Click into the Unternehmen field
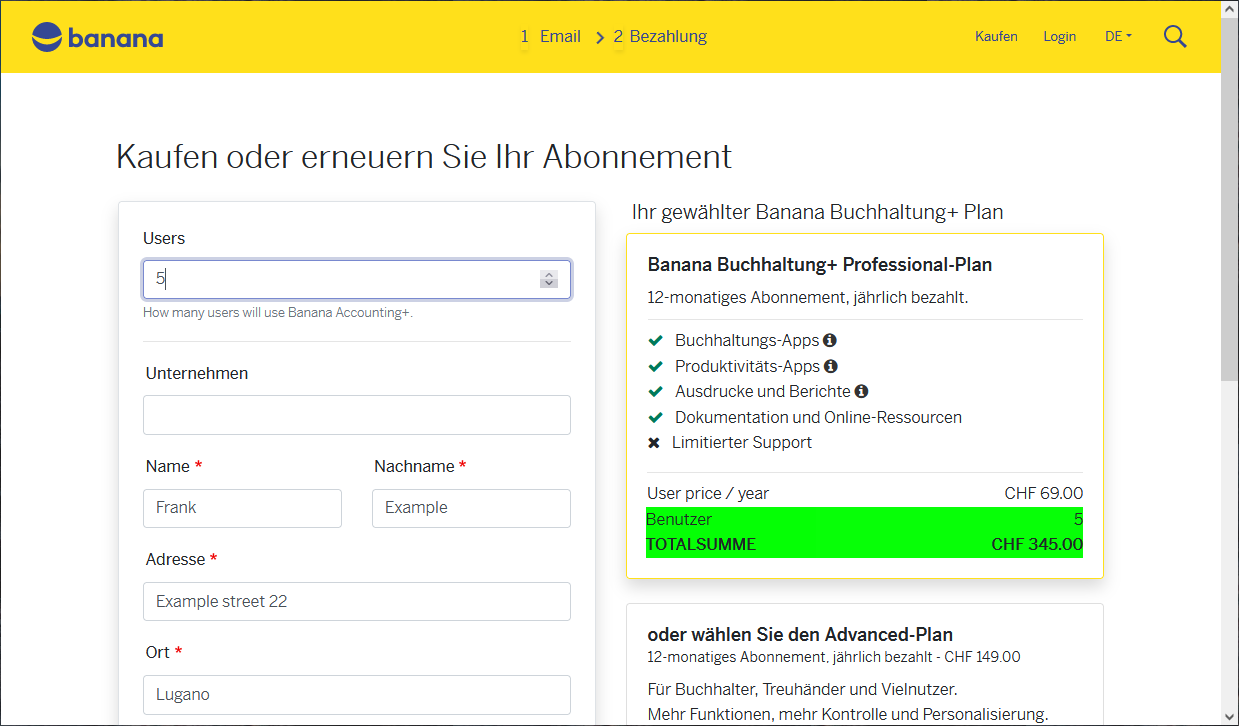This screenshot has width=1239, height=726. pyautogui.click(x=357, y=414)
